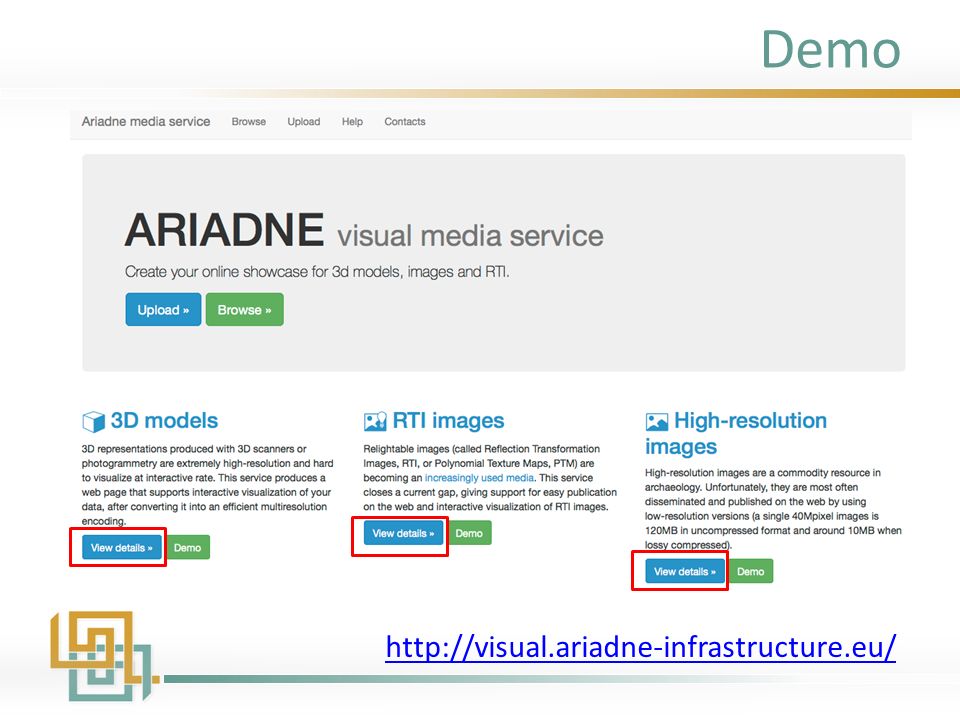The image size is (960, 720).
Task: Click the Ariadne media service brand link
Action: point(146,121)
